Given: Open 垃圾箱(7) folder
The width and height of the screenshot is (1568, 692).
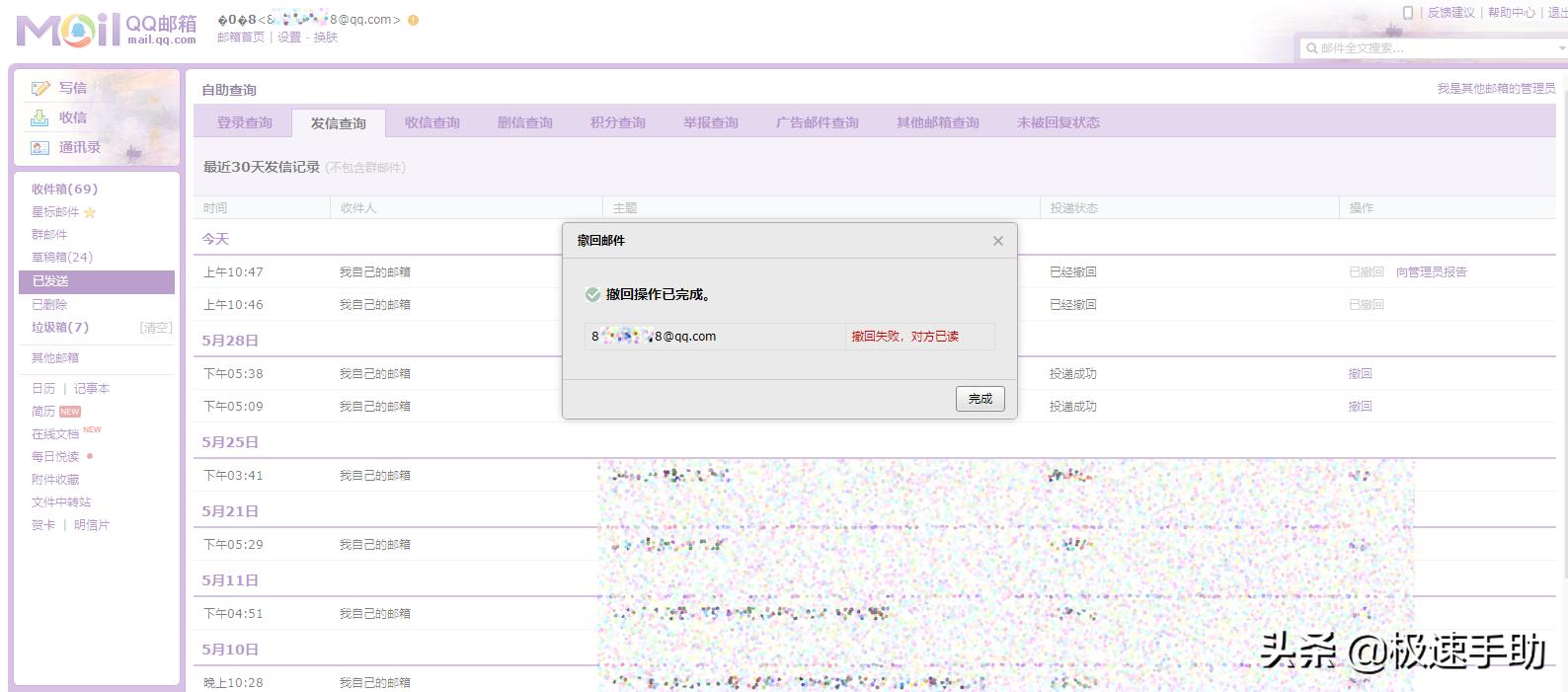Looking at the screenshot, I should (x=60, y=328).
